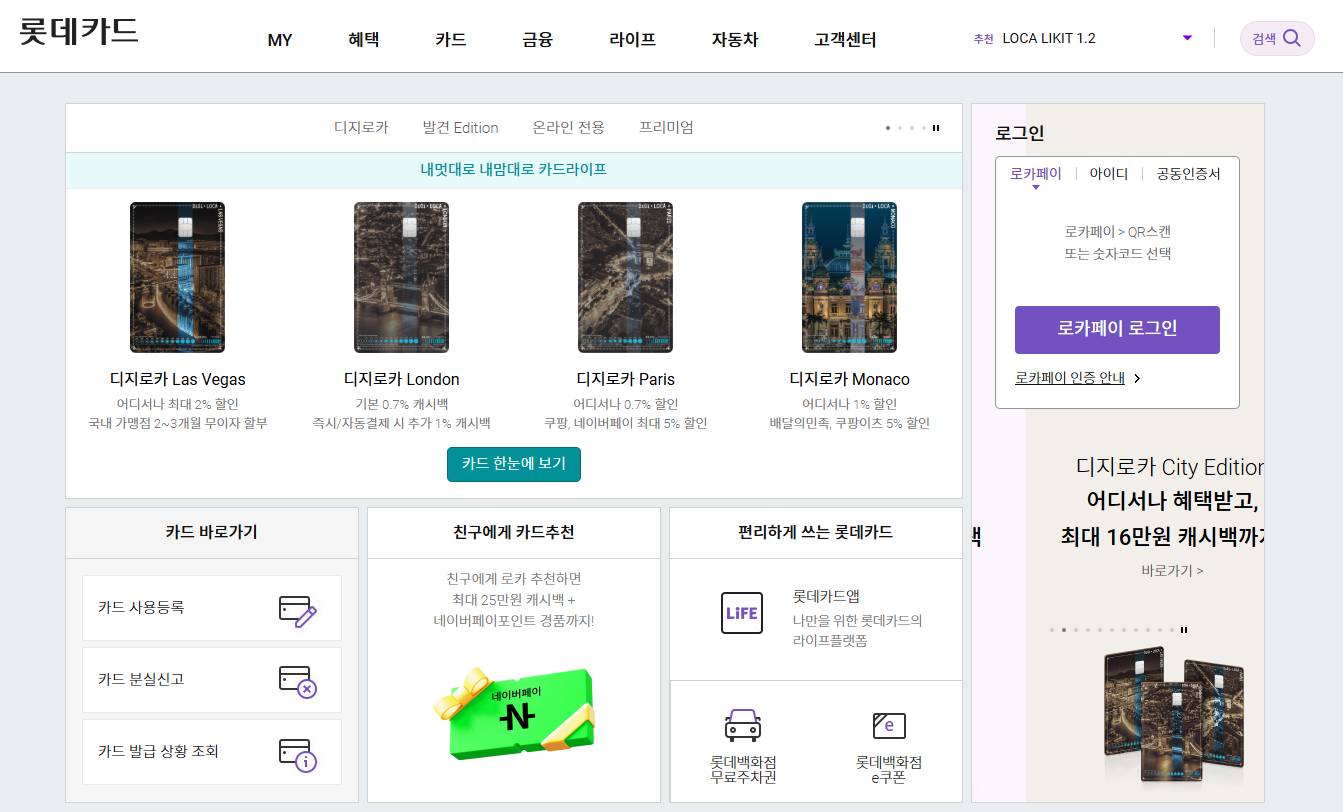Open 카드 발급 상황 조회 shortcut

212,752
